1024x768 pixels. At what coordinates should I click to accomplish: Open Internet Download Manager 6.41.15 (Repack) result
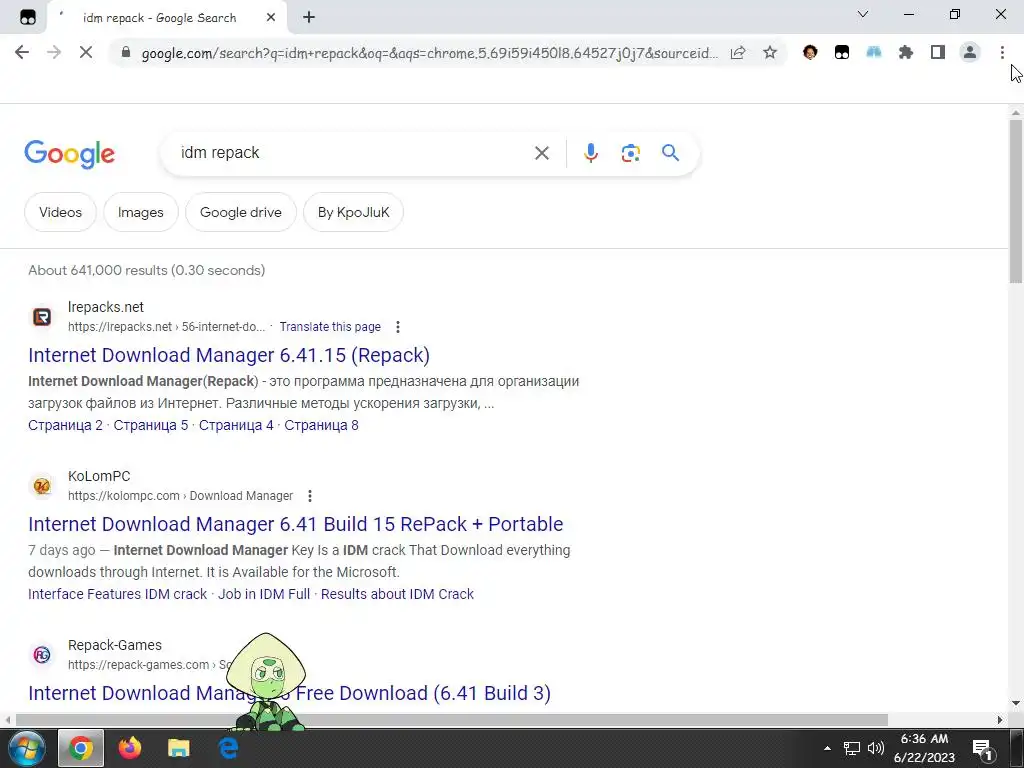229,355
